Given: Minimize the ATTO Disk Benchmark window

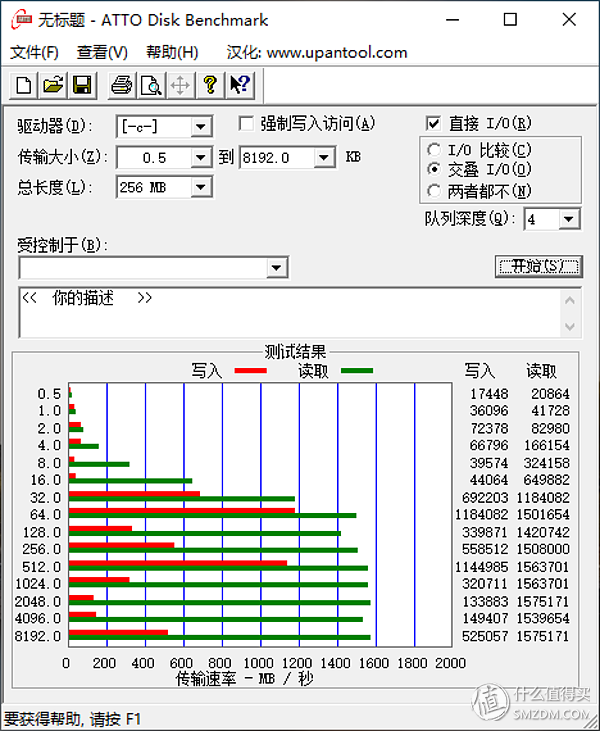Looking at the screenshot, I should [x=453, y=20].
